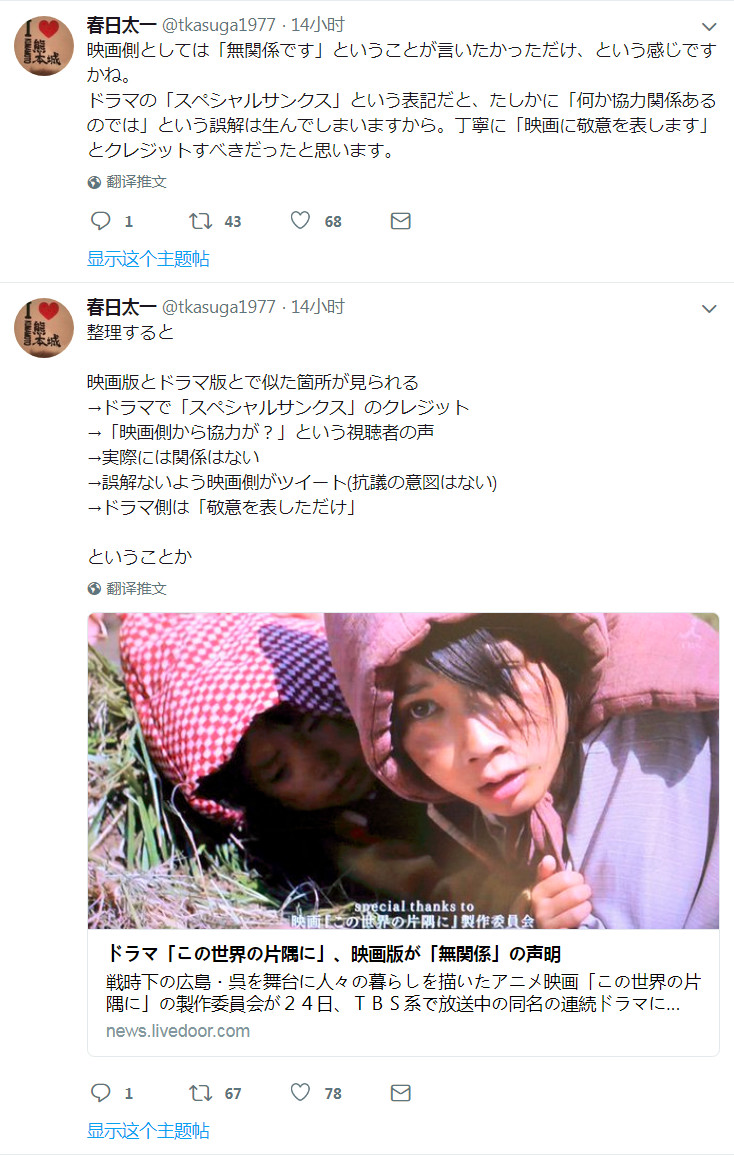Open the drama screenshot in the link card
This screenshot has height=1155, width=734.
coord(403,770)
